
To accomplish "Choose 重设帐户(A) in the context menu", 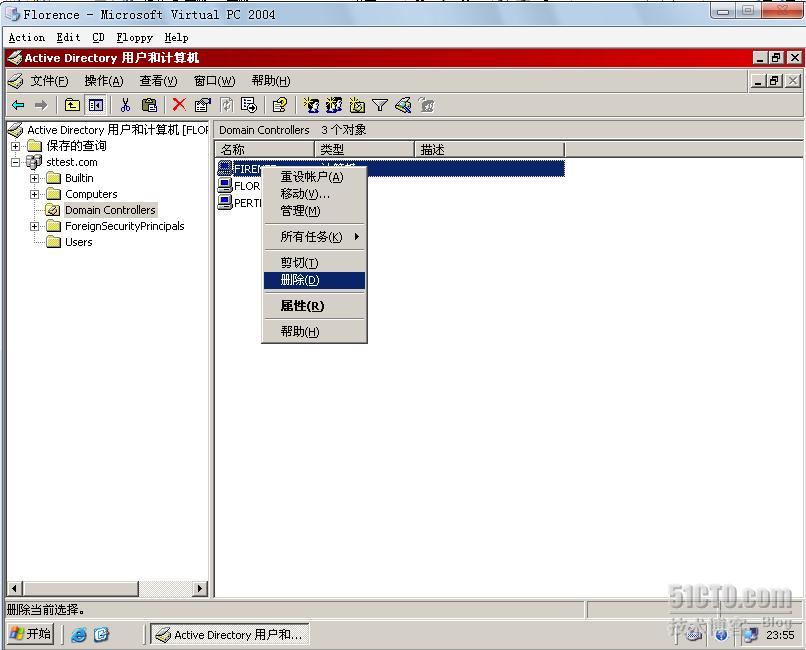I will coord(315,177).
